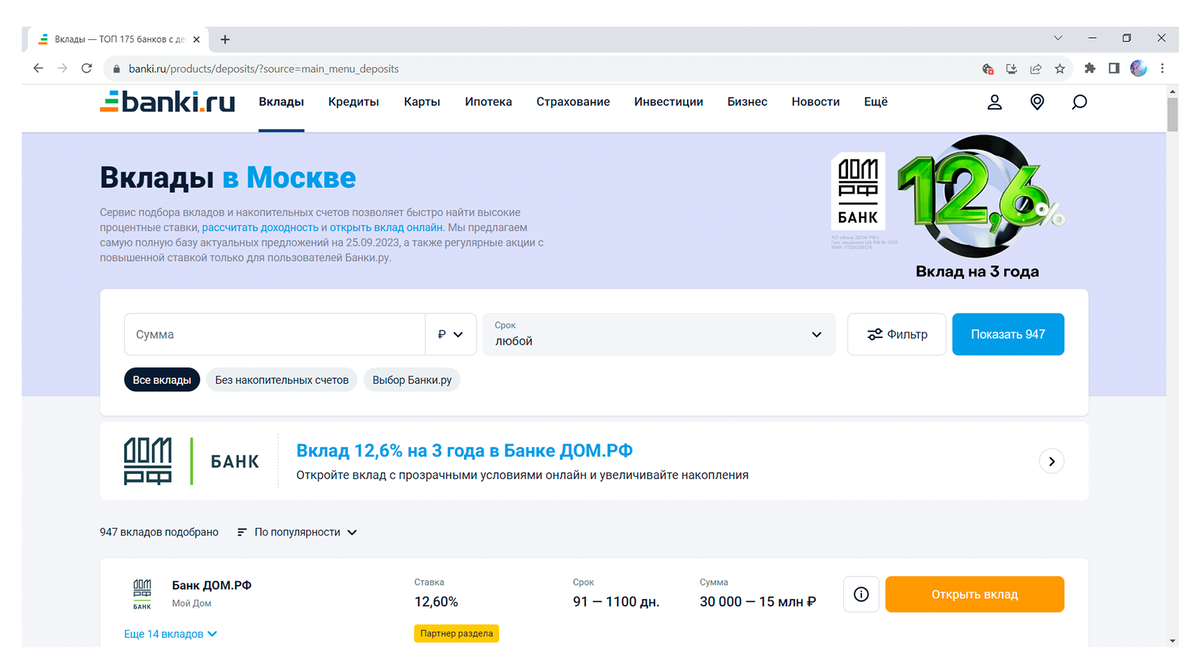Click the browser forward arrow

tap(62, 69)
